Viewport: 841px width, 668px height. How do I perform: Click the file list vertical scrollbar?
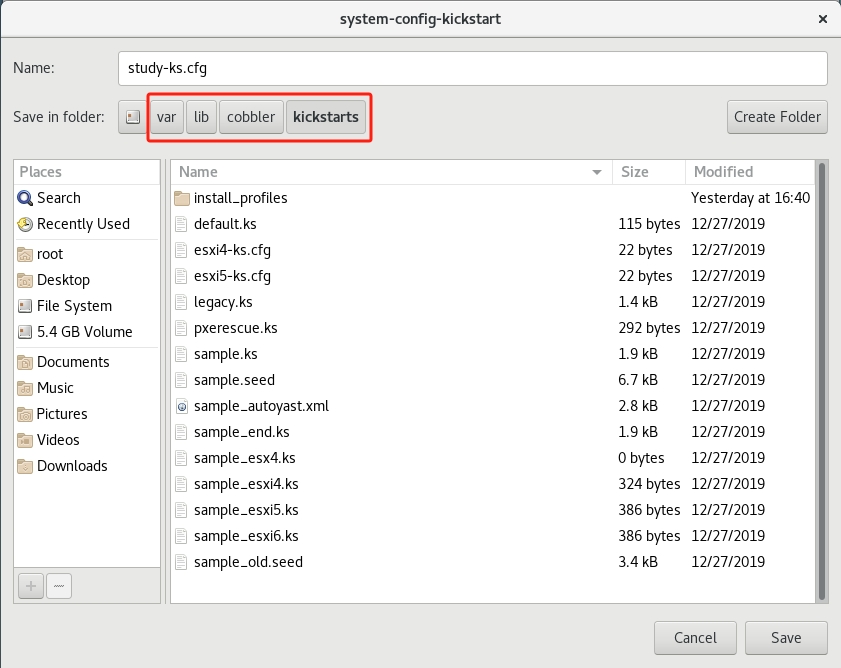pyautogui.click(x=822, y=380)
